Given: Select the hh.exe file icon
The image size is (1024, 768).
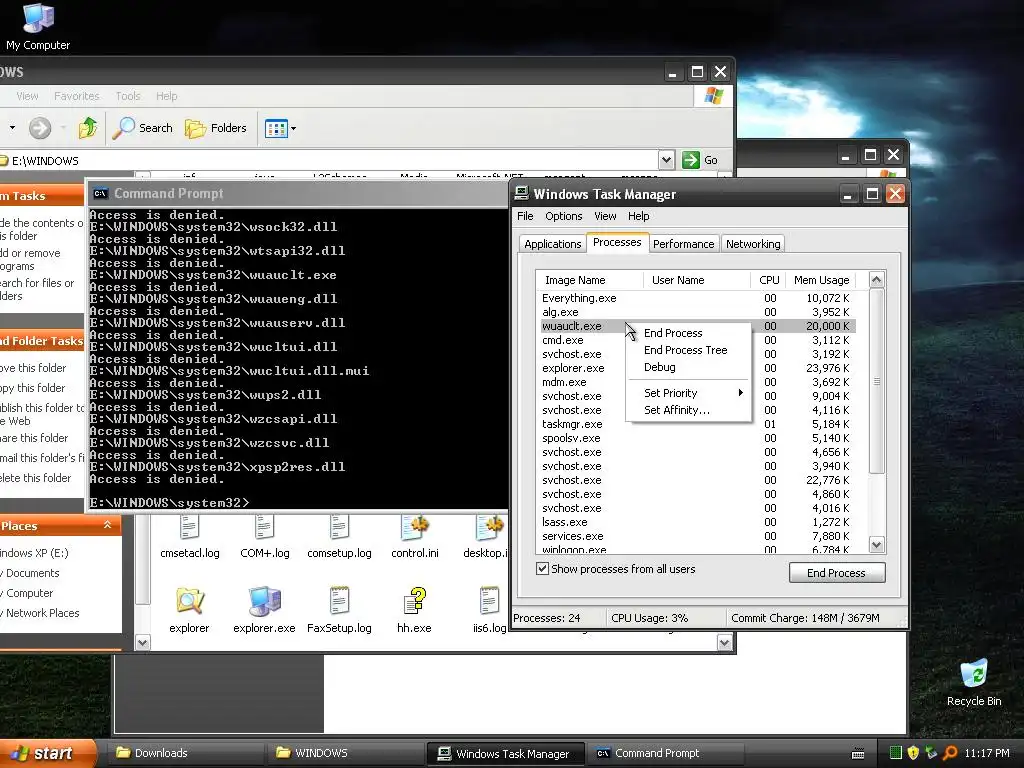Looking at the screenshot, I should 414,610.
